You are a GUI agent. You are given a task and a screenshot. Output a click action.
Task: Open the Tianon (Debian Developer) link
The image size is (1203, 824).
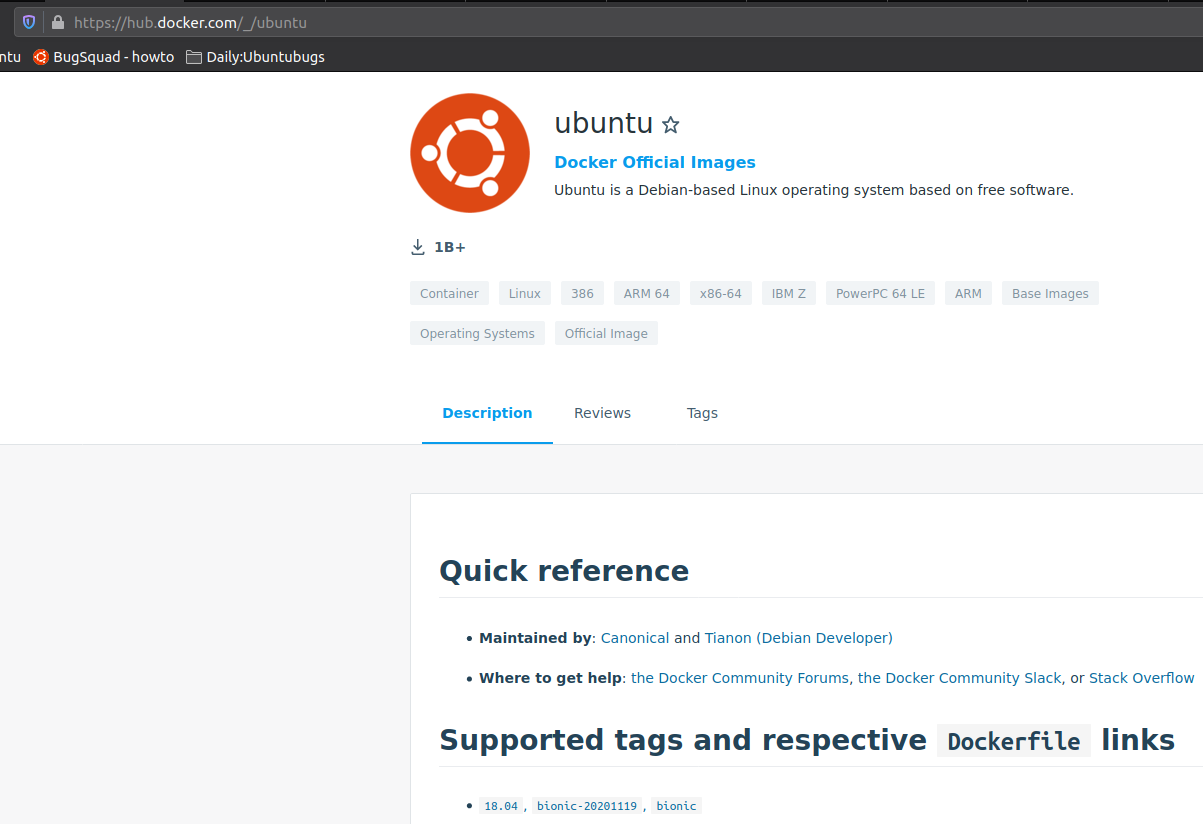pos(798,638)
